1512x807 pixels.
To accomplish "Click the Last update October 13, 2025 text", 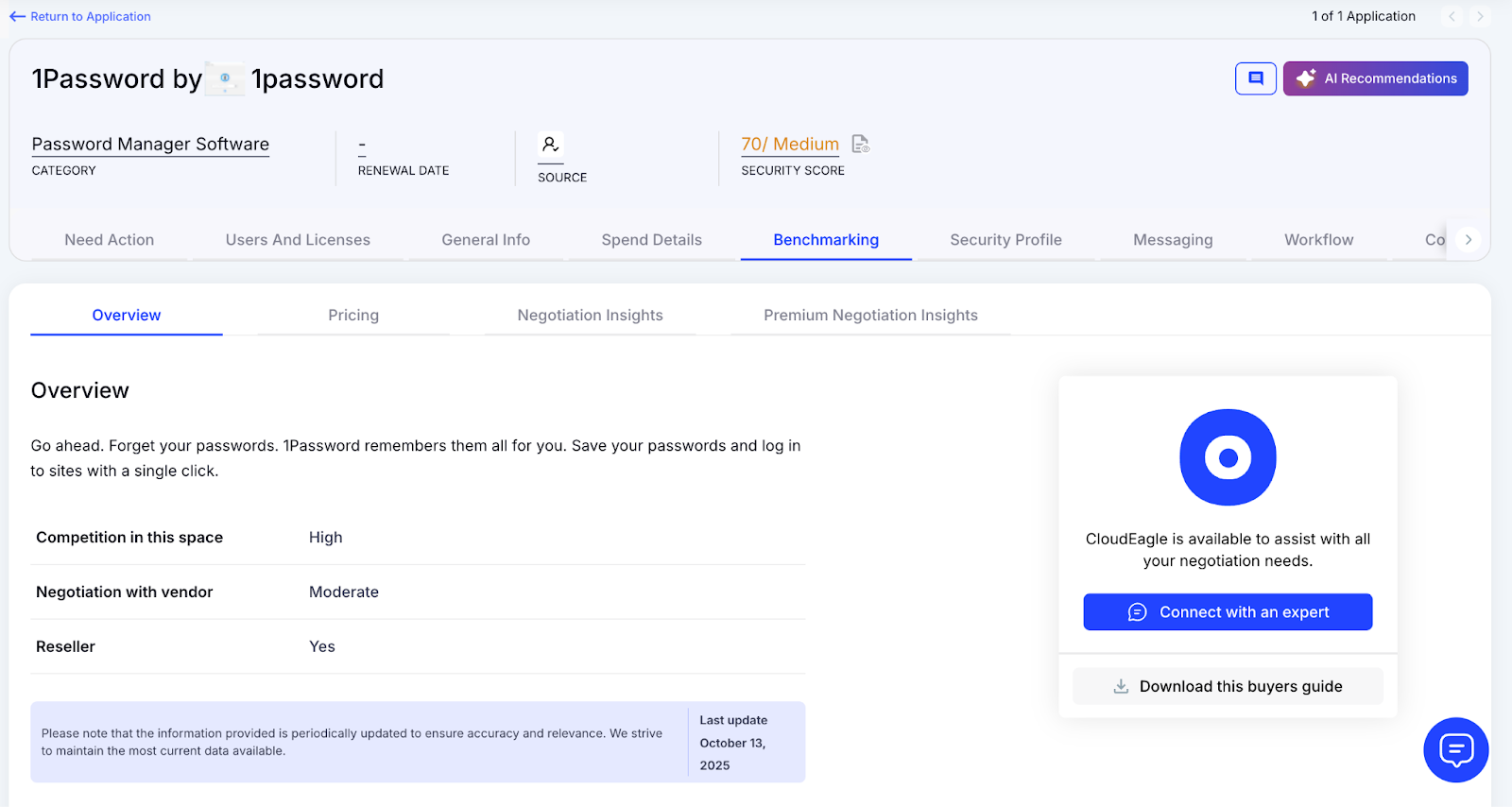I will pyautogui.click(x=734, y=743).
